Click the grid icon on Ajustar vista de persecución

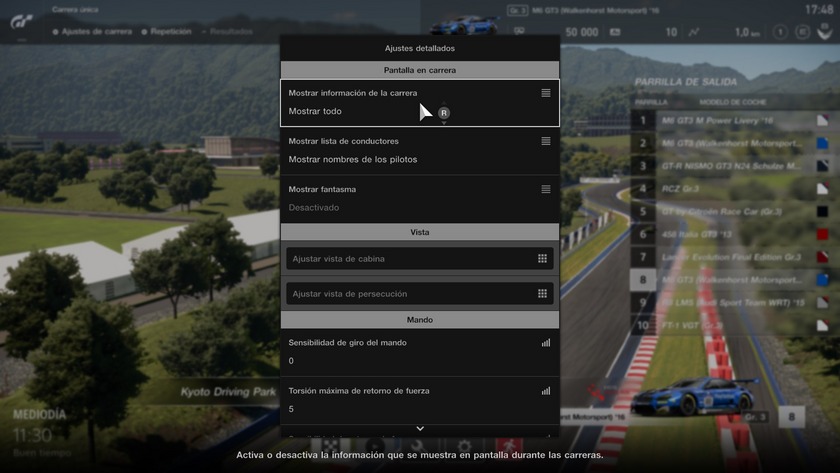(542, 294)
